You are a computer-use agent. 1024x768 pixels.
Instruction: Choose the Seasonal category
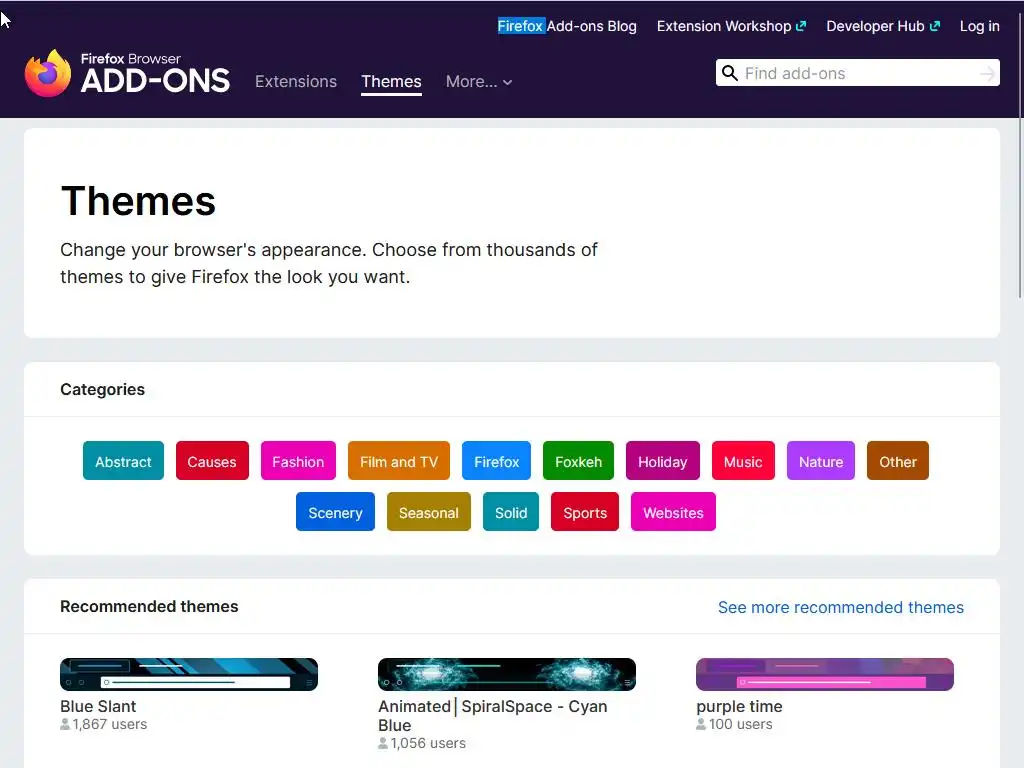[x=429, y=512]
